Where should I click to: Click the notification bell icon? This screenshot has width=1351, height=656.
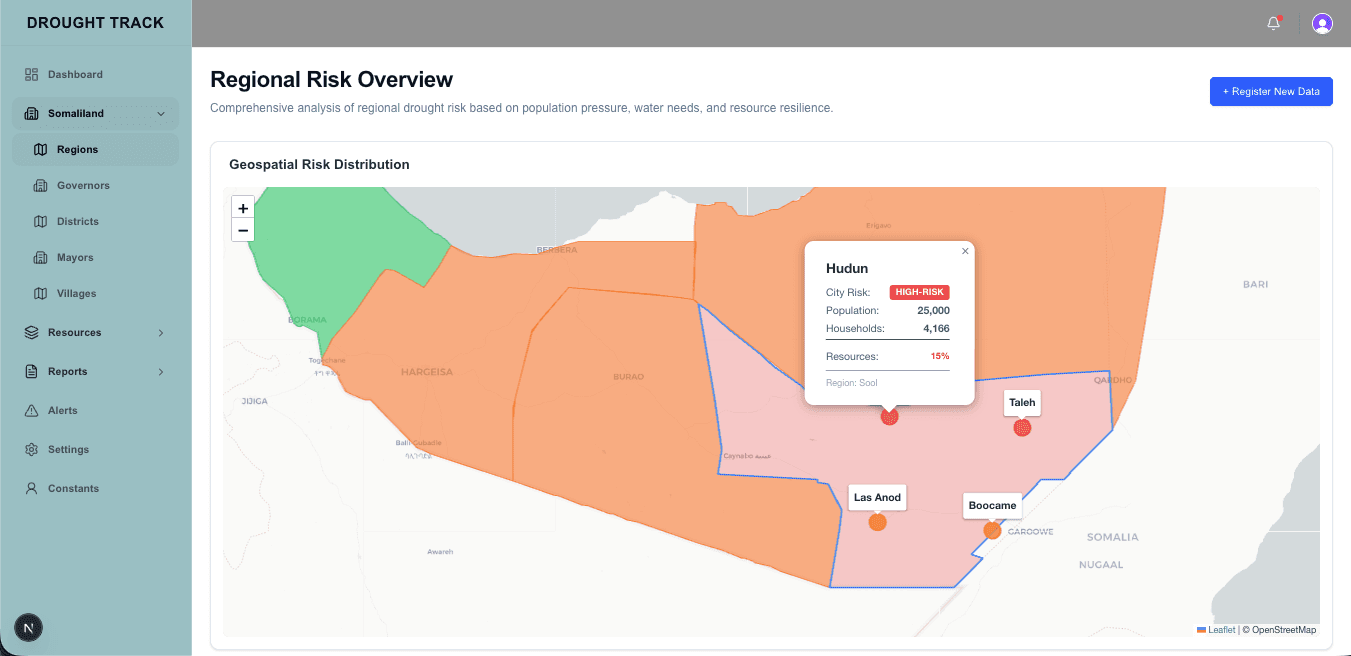coord(1273,24)
